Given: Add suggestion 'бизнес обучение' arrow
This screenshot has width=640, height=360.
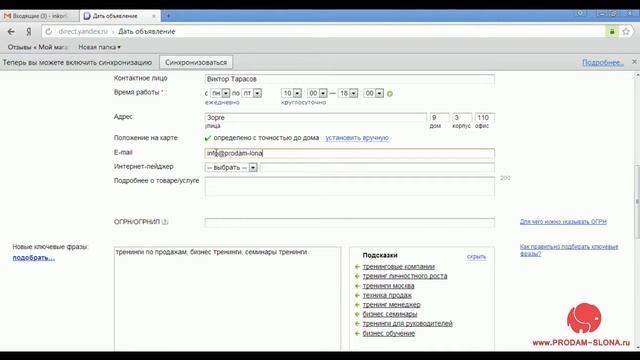Looking at the screenshot, I should pyautogui.click(x=357, y=333).
